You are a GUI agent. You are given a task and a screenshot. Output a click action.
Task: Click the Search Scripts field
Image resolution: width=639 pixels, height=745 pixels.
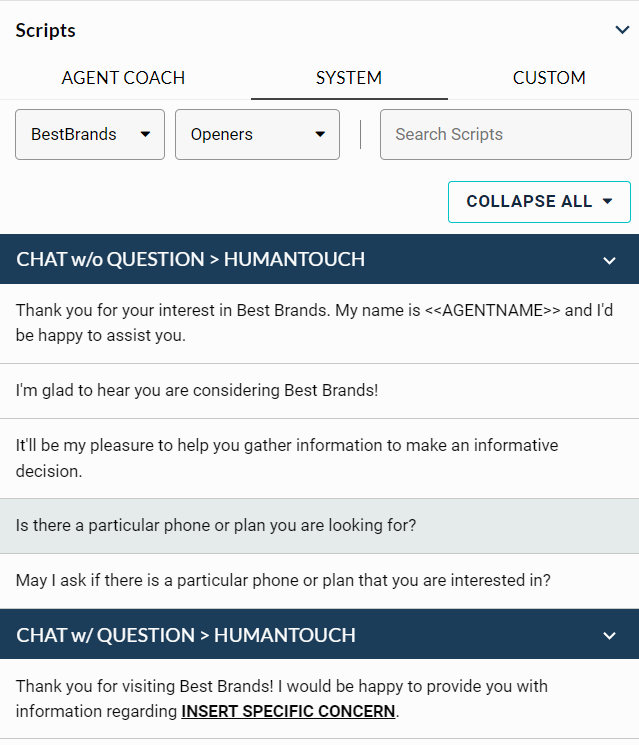505,134
